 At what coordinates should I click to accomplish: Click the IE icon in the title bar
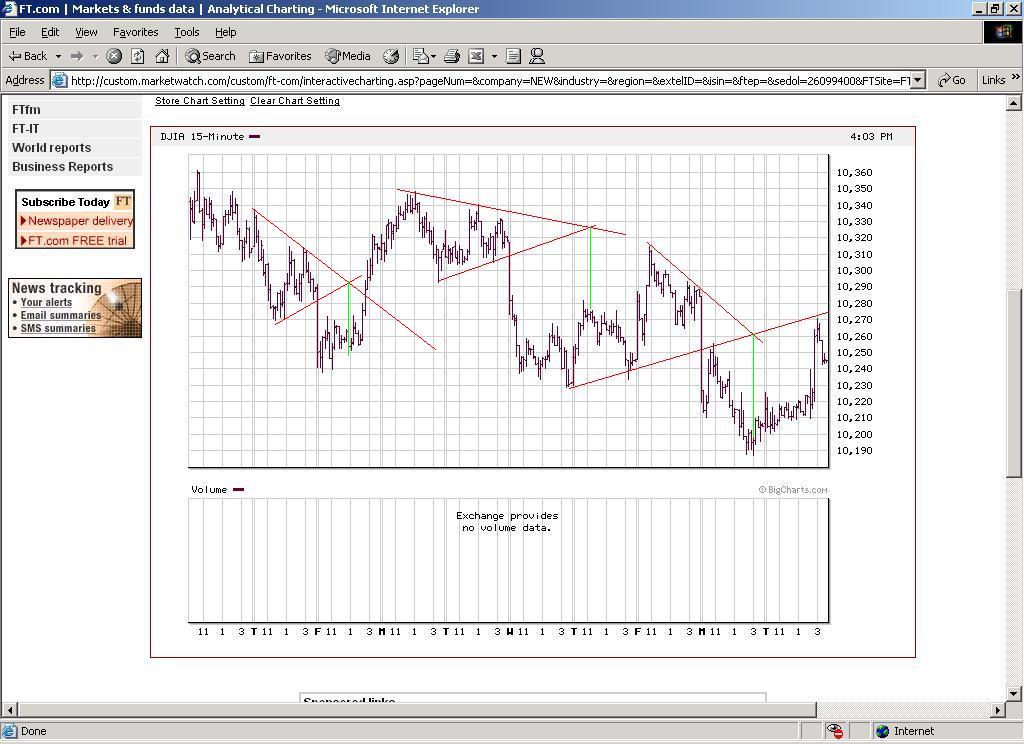coord(9,9)
